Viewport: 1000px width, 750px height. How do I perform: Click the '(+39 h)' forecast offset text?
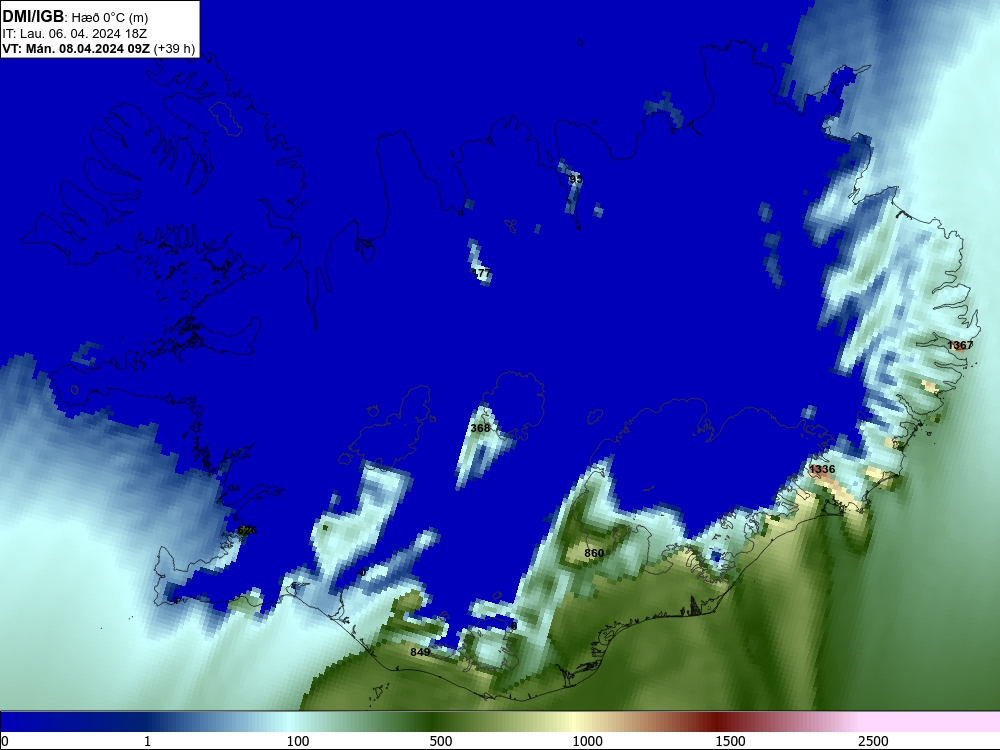pos(174,49)
